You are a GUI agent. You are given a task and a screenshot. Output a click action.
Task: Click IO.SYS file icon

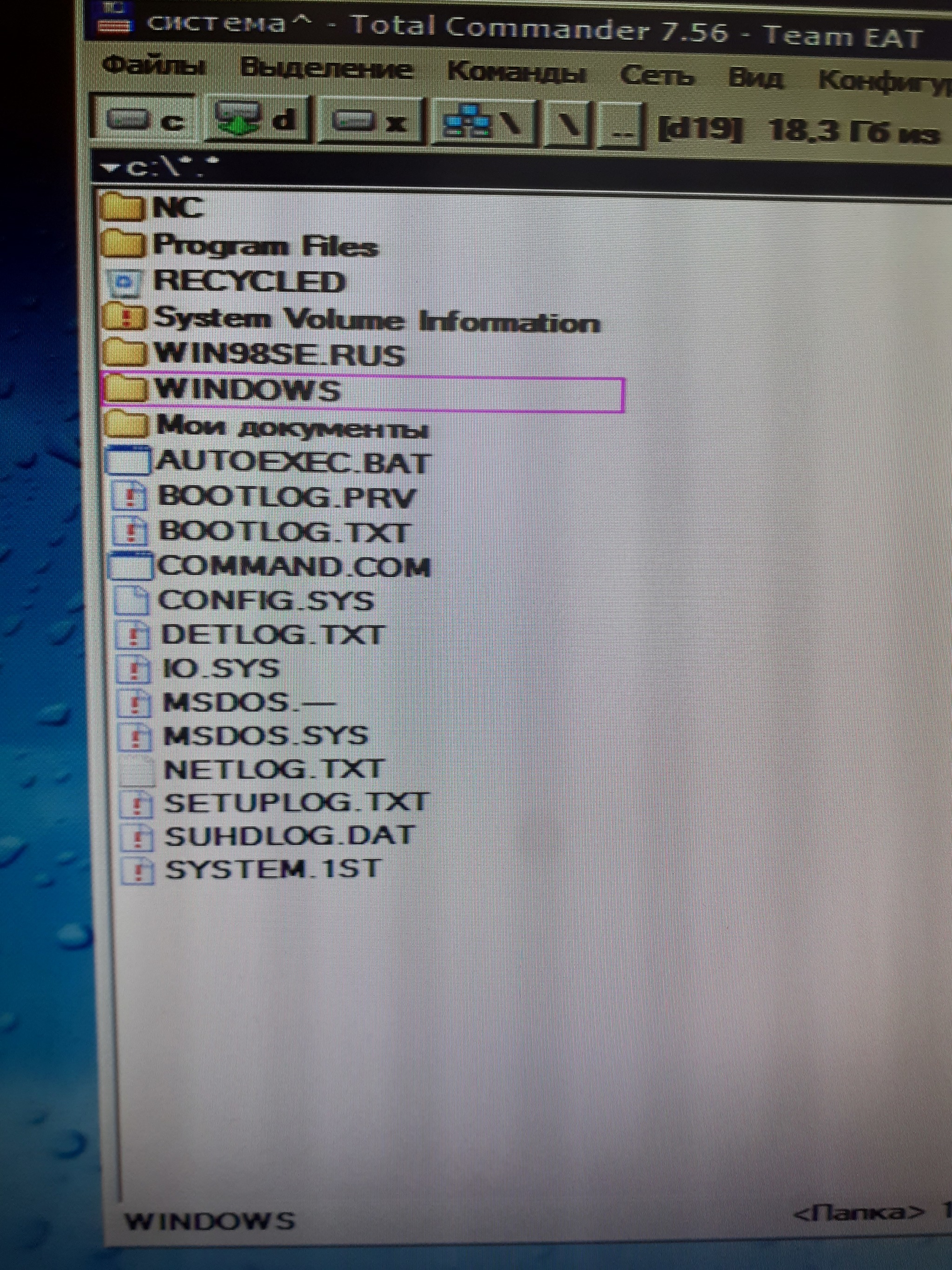pyautogui.click(x=134, y=669)
